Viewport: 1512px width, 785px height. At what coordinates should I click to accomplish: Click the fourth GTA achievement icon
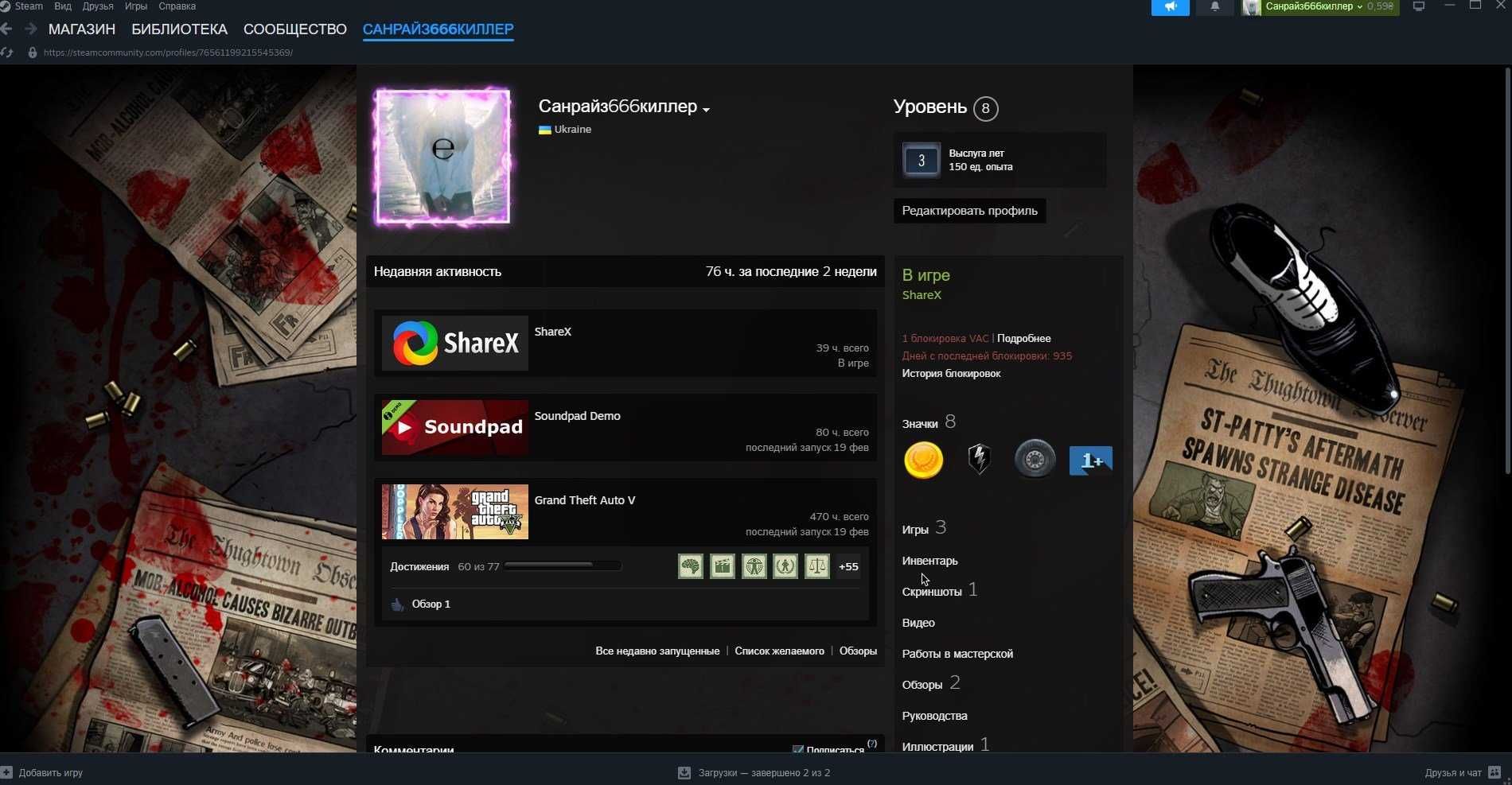pos(785,566)
